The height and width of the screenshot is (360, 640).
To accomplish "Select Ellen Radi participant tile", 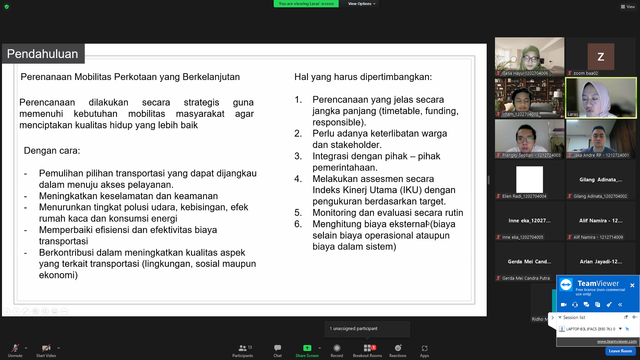I will pos(530,180).
